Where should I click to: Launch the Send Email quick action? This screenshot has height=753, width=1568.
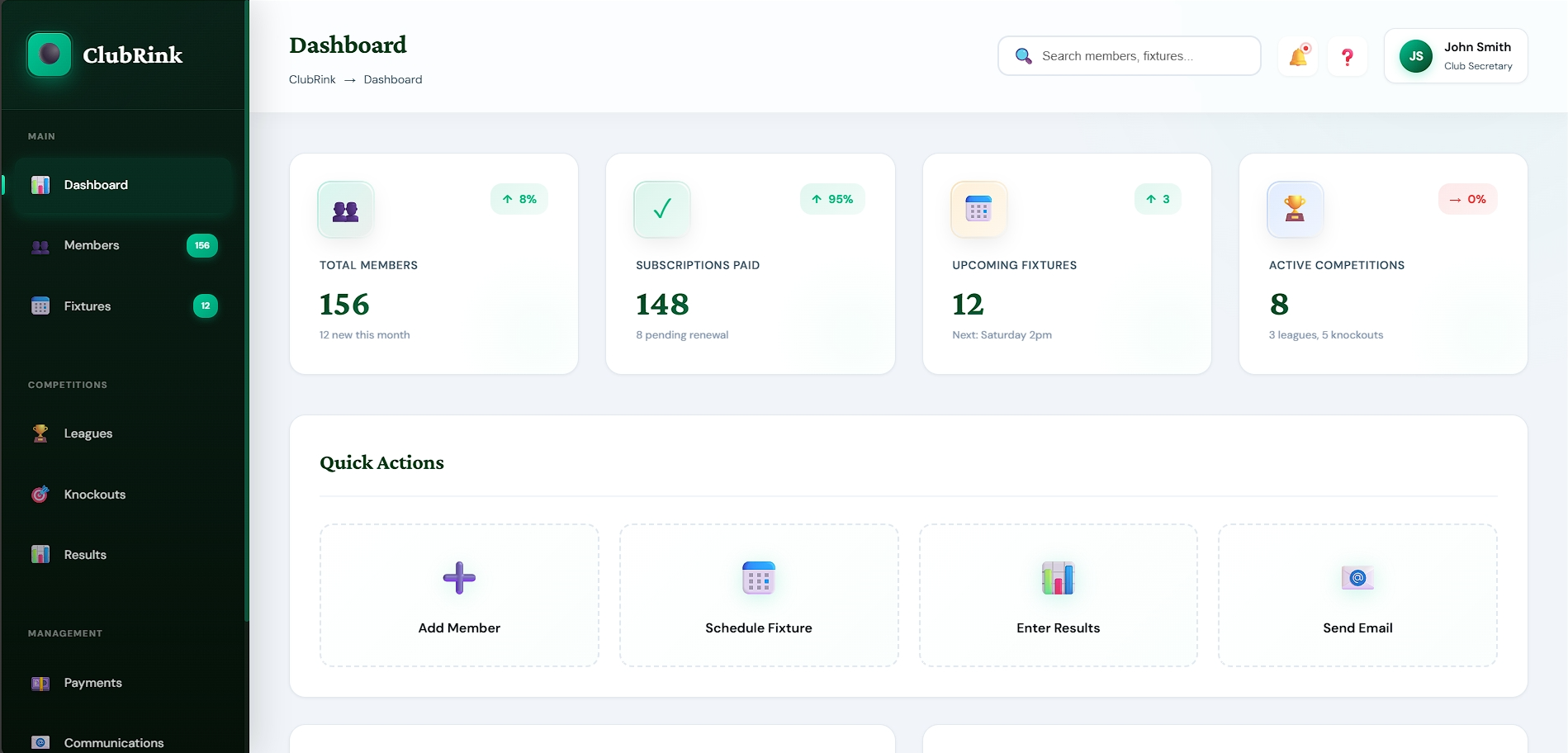click(x=1357, y=595)
